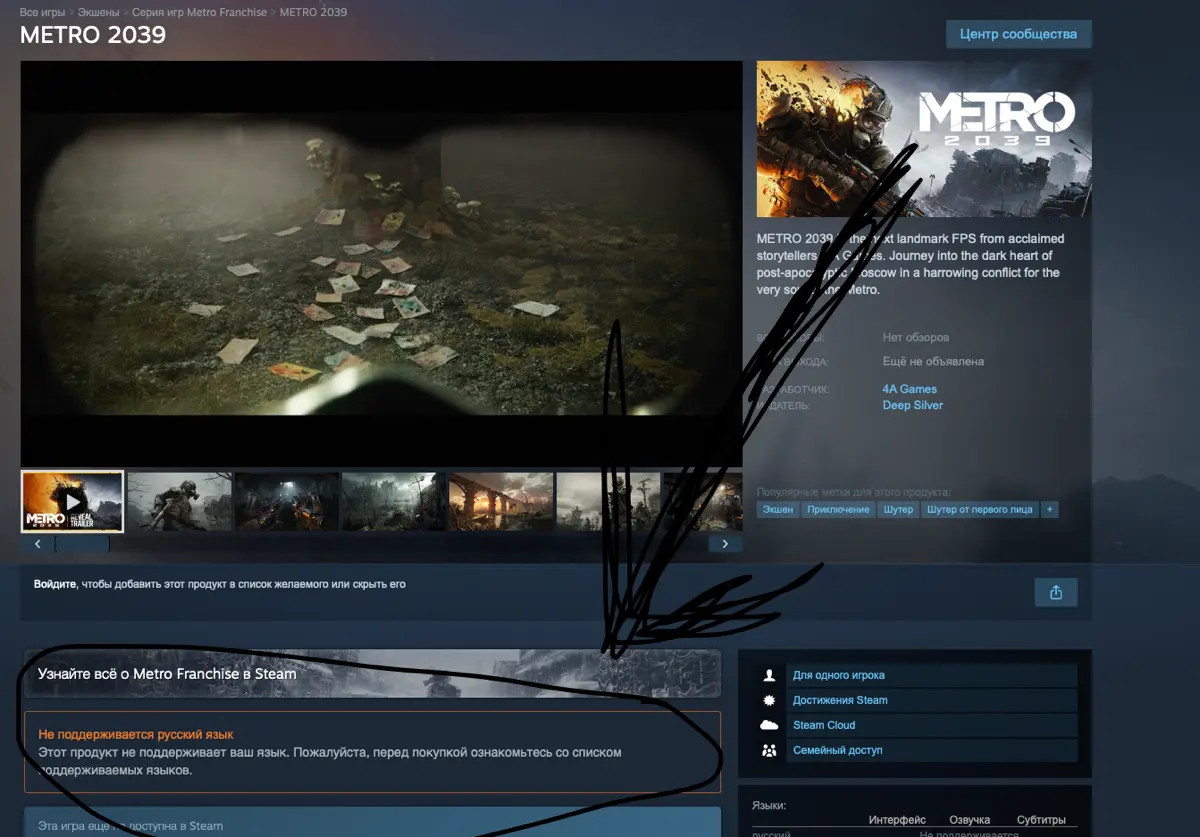The height and width of the screenshot is (837, 1200).
Task: Click the "Нет обзоров" reviews text
Action: coord(916,337)
